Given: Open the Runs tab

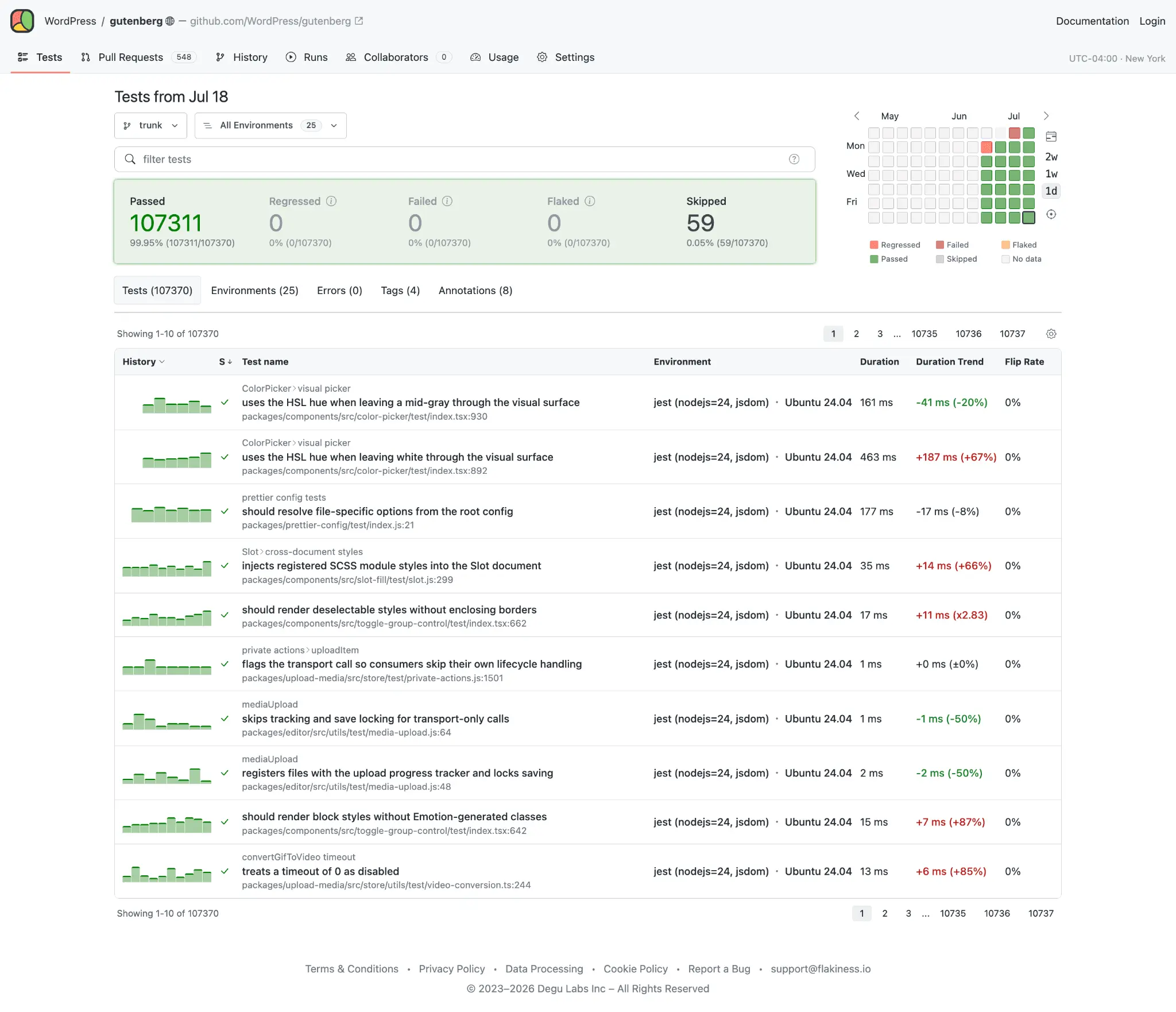Looking at the screenshot, I should tap(307, 57).
